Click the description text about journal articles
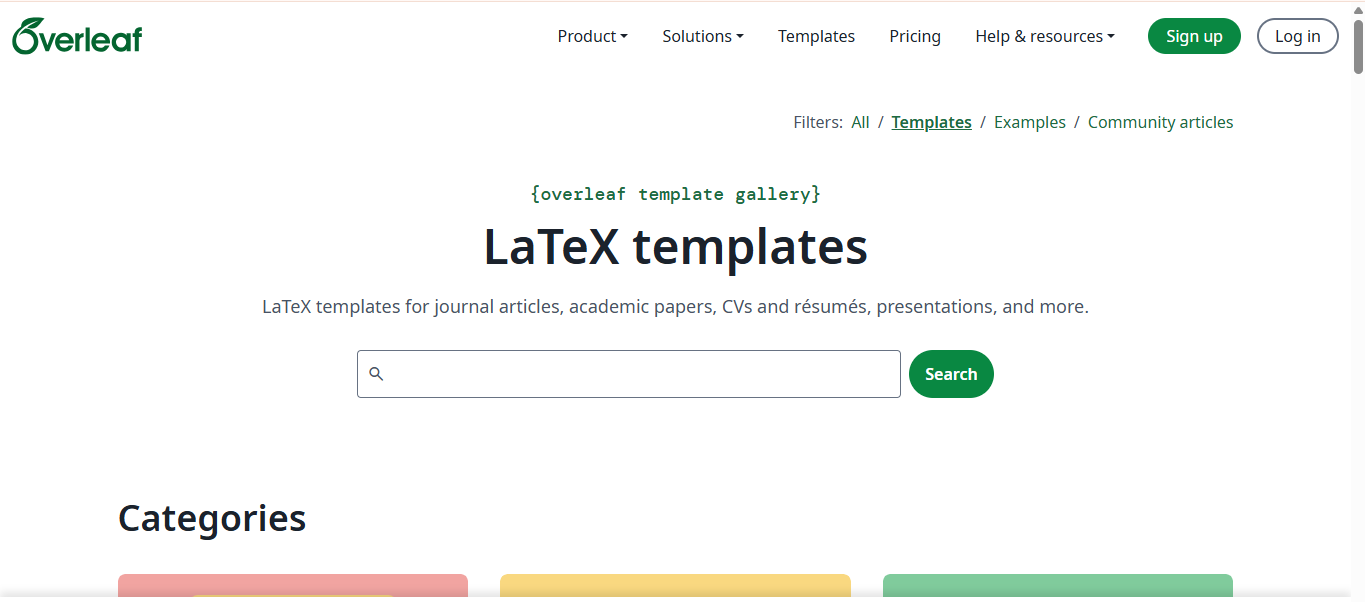 click(676, 306)
